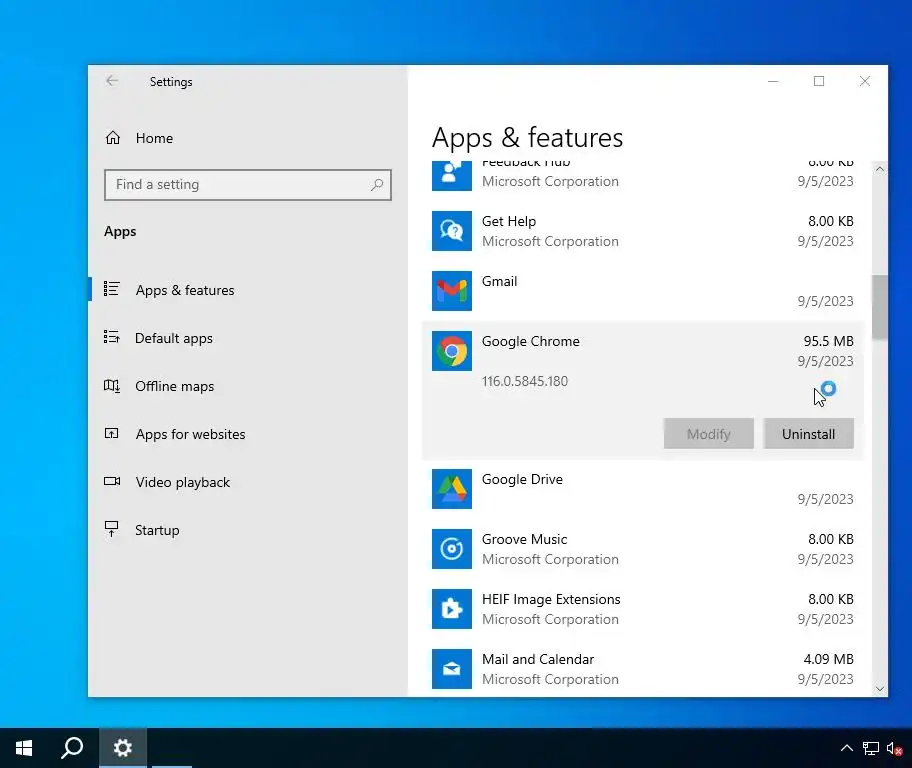Click the Gmail app icon
Screen dimensions: 912x768
click(x=451, y=291)
